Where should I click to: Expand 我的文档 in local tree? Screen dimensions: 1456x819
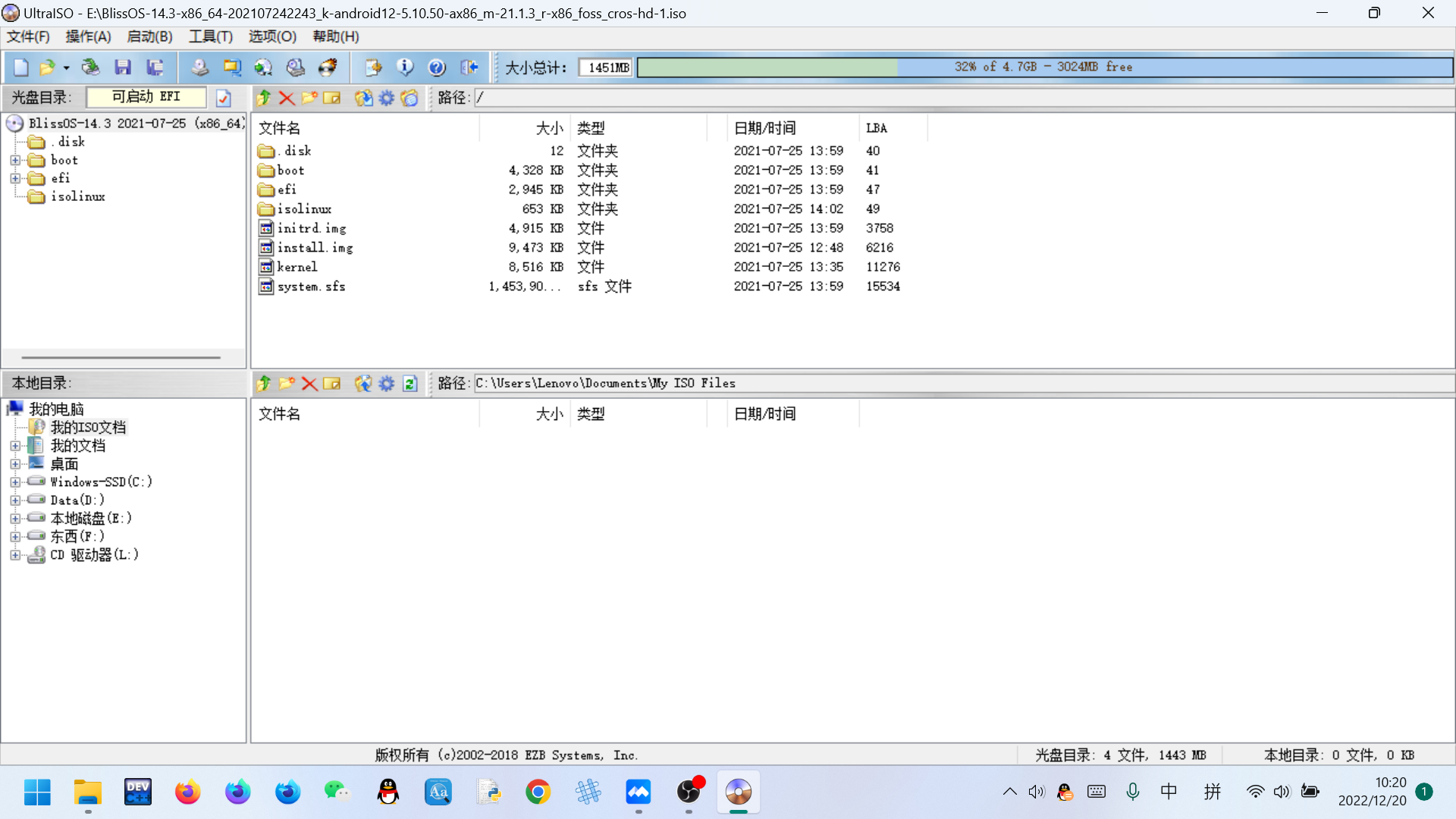[15, 446]
